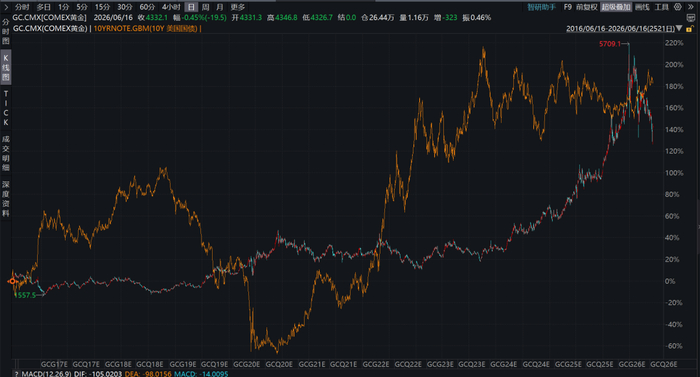Screen dimensions: 700x377
Task: Click the date range 2016/06/16-2026/06/16 text
Action: click(x=620, y=29)
